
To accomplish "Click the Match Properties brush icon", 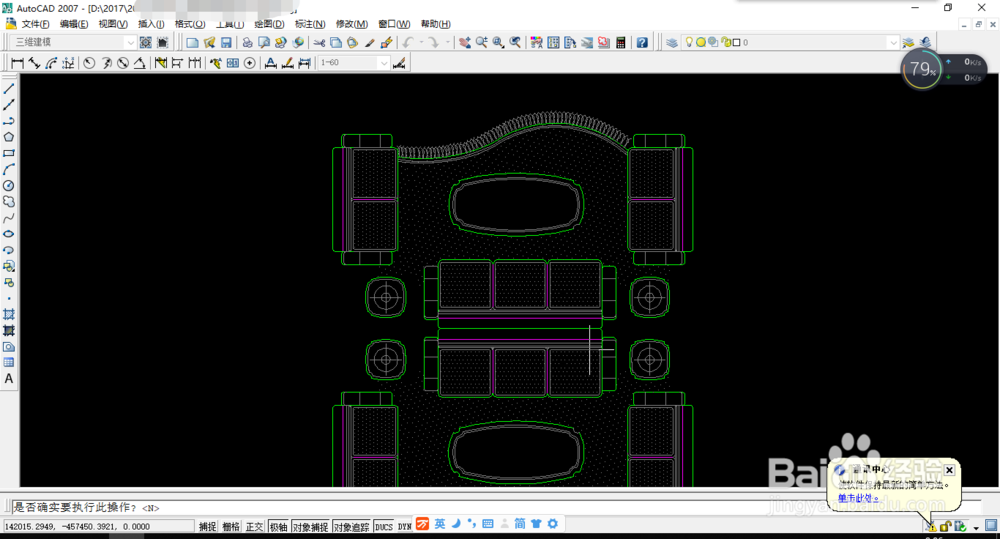I will 369,43.
